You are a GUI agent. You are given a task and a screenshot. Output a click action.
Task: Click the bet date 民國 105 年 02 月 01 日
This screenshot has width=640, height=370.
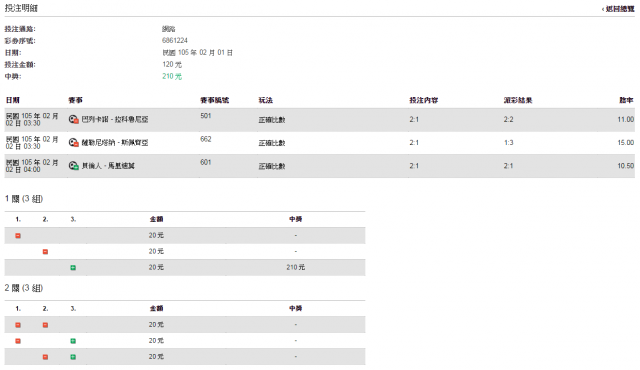(x=198, y=53)
